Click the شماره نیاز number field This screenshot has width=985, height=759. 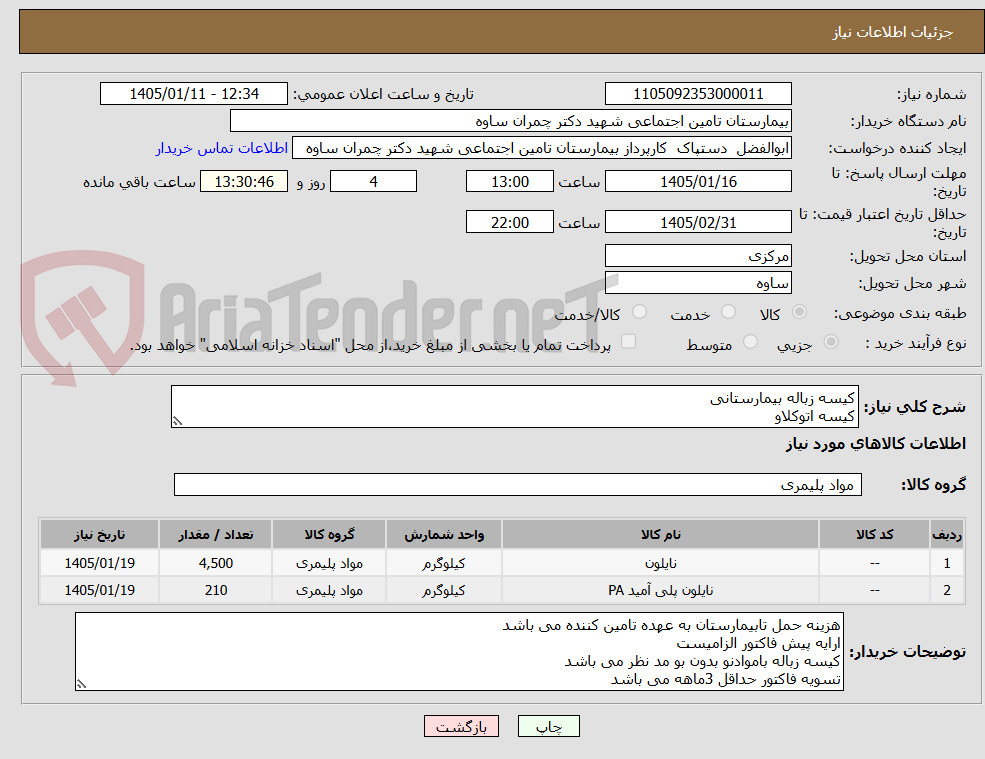[698, 94]
